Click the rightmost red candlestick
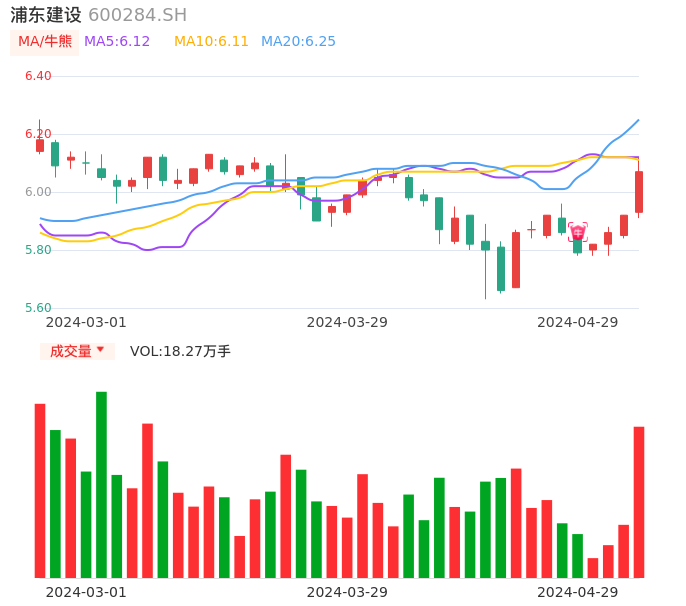686x606 pixels. coord(639,191)
